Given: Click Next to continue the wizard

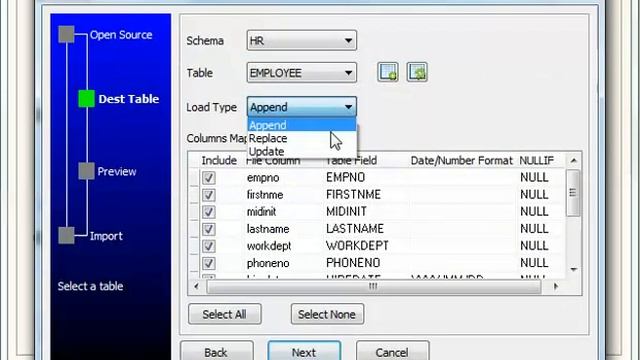Looking at the screenshot, I should 304,351.
